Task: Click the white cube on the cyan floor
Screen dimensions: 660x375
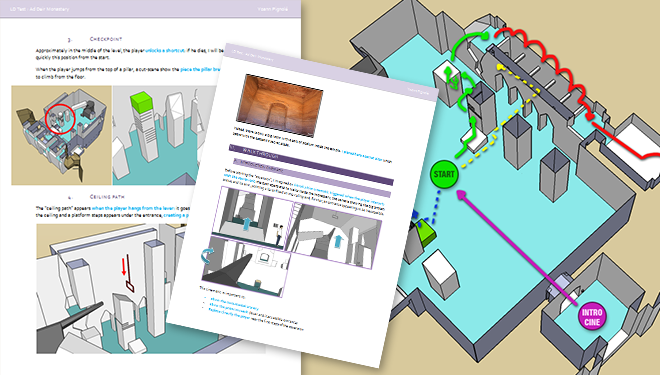Action: pos(441,274)
